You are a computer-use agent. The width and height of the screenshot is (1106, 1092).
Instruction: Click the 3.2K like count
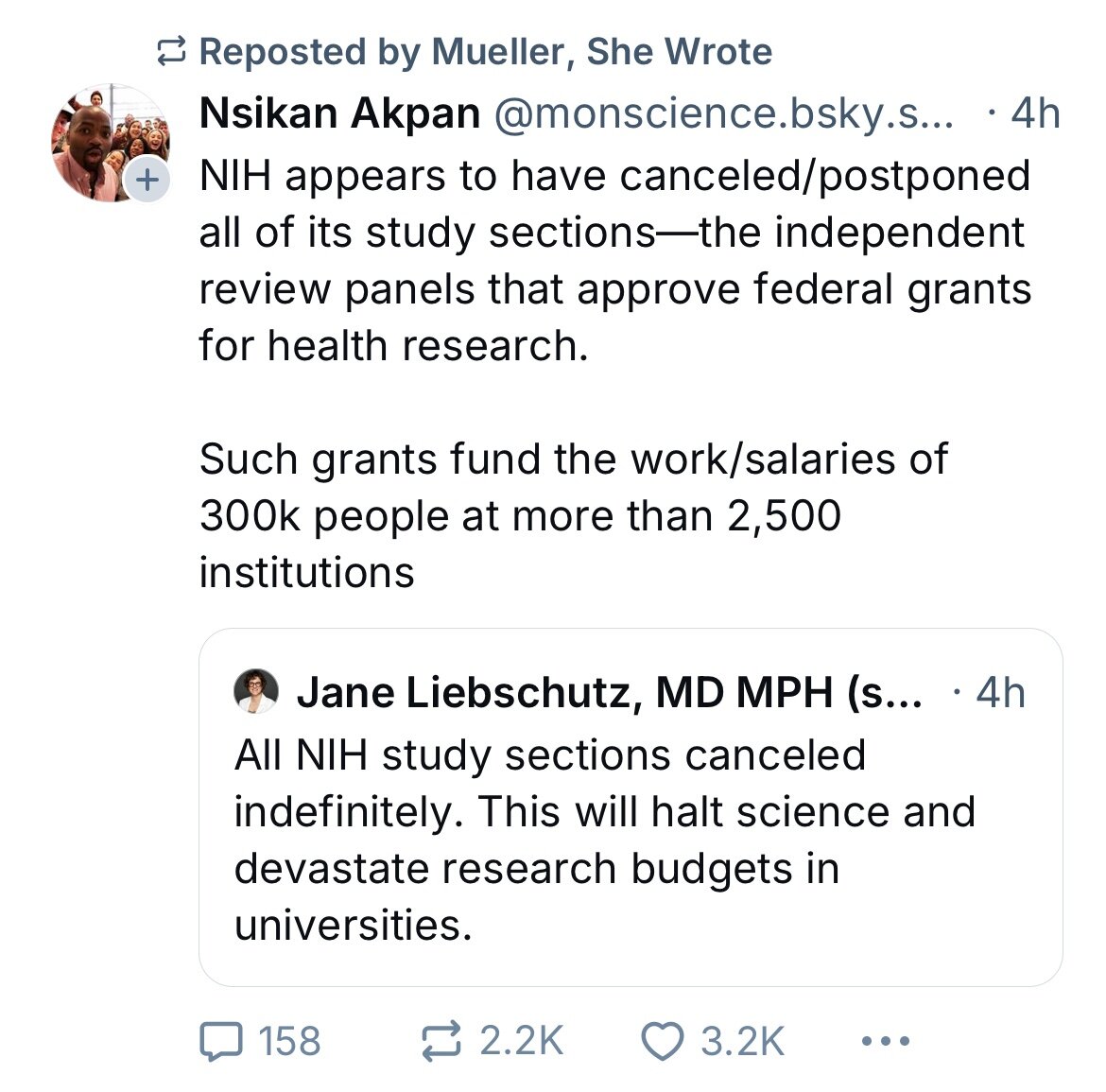tap(742, 1042)
